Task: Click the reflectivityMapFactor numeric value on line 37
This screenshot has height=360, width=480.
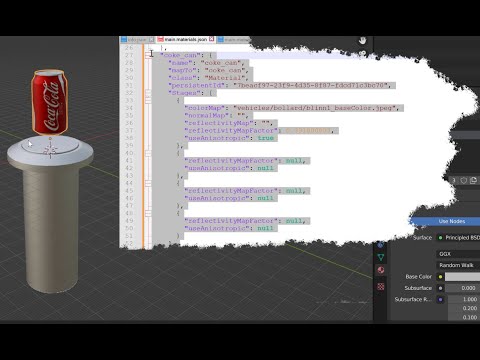Action: click(x=308, y=131)
